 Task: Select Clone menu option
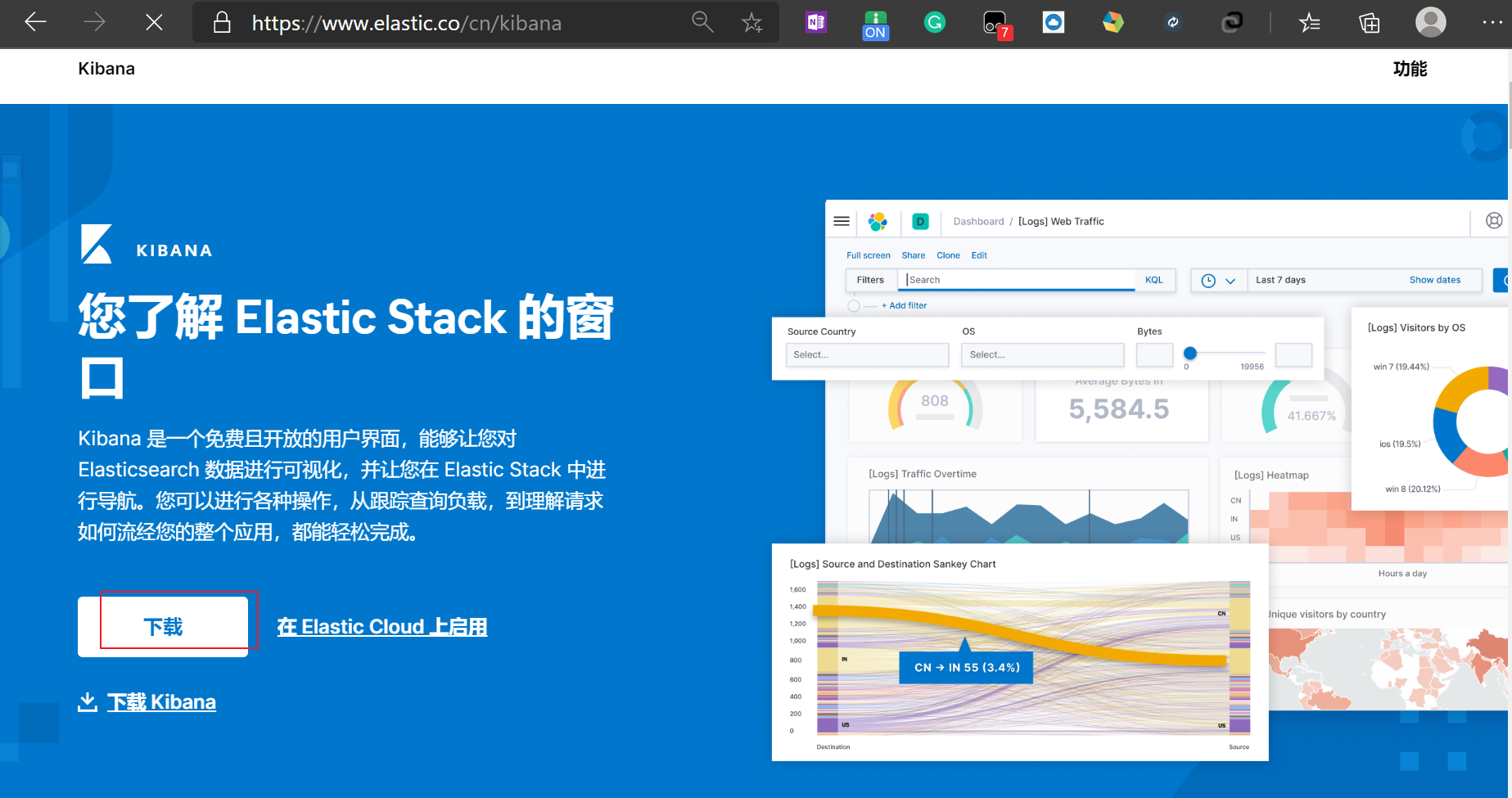point(948,255)
